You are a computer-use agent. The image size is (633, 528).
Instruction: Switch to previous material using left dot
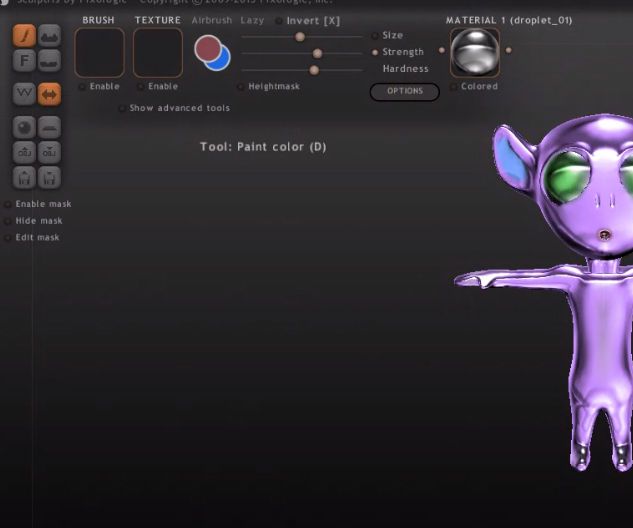(442, 50)
